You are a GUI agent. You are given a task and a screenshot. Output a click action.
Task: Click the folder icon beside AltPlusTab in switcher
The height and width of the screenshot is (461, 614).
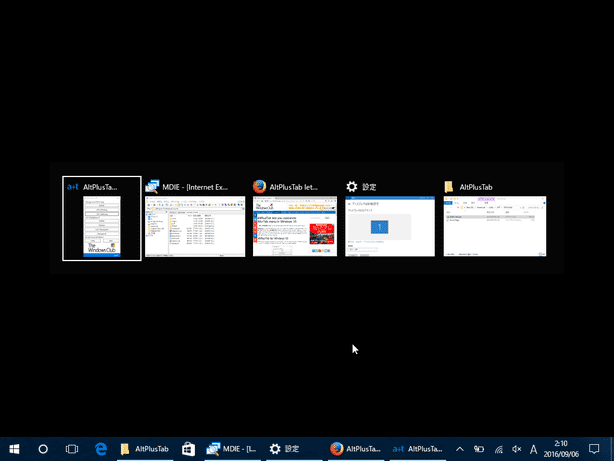449,187
